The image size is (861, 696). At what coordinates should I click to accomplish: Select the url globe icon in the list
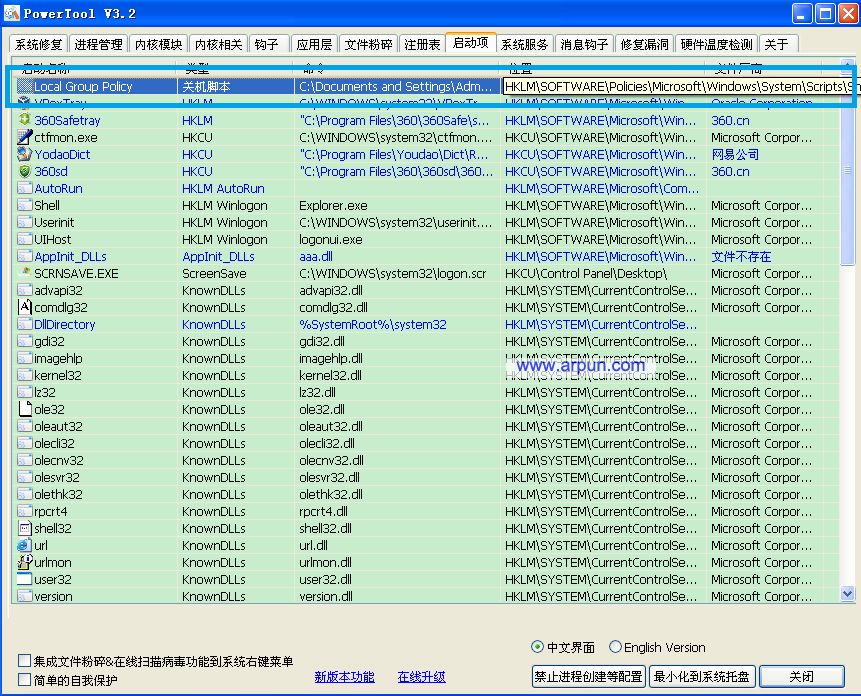(23, 545)
